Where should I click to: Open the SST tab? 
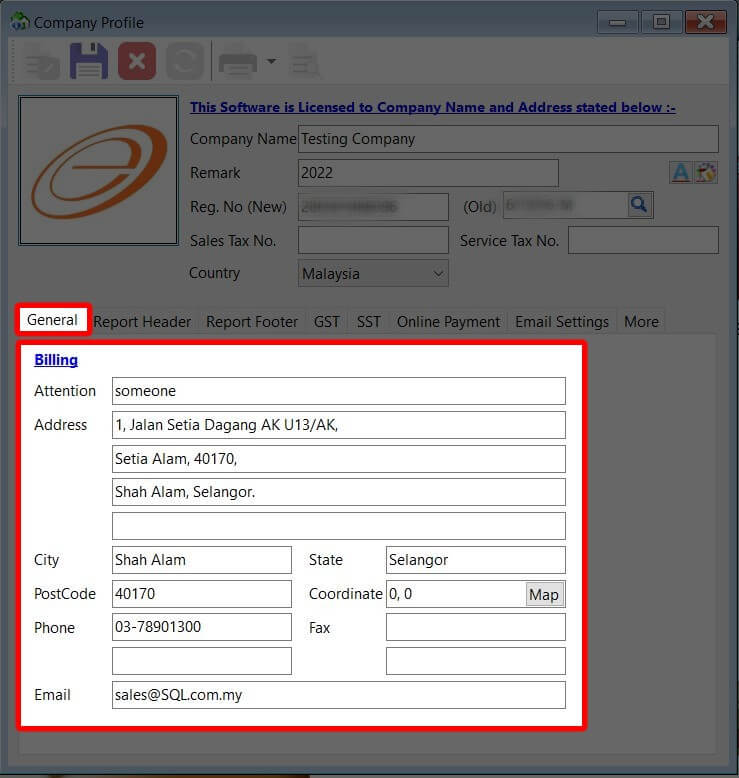tap(369, 322)
